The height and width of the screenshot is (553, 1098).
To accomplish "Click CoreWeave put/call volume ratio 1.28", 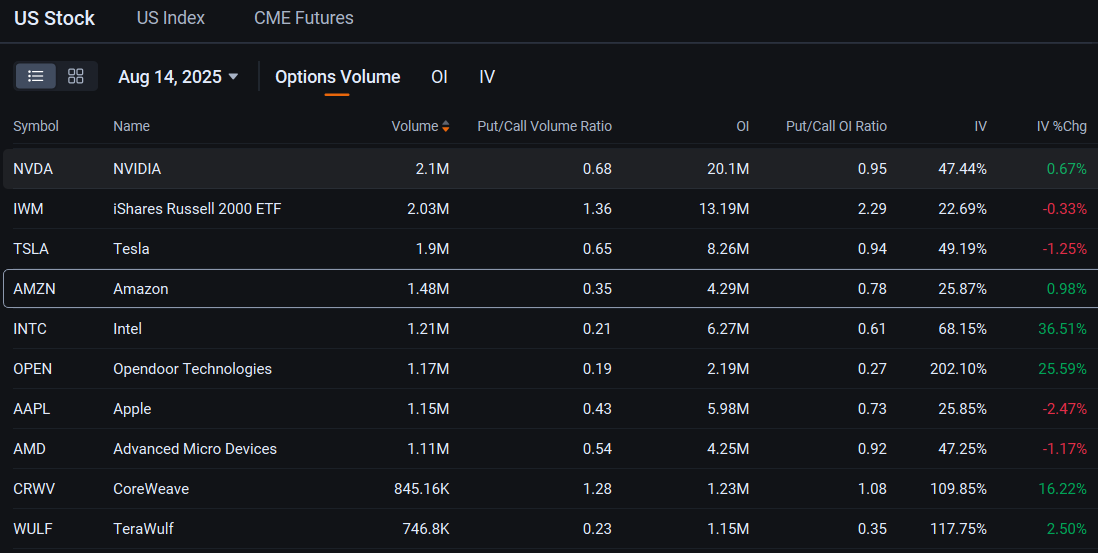I will click(x=597, y=488).
